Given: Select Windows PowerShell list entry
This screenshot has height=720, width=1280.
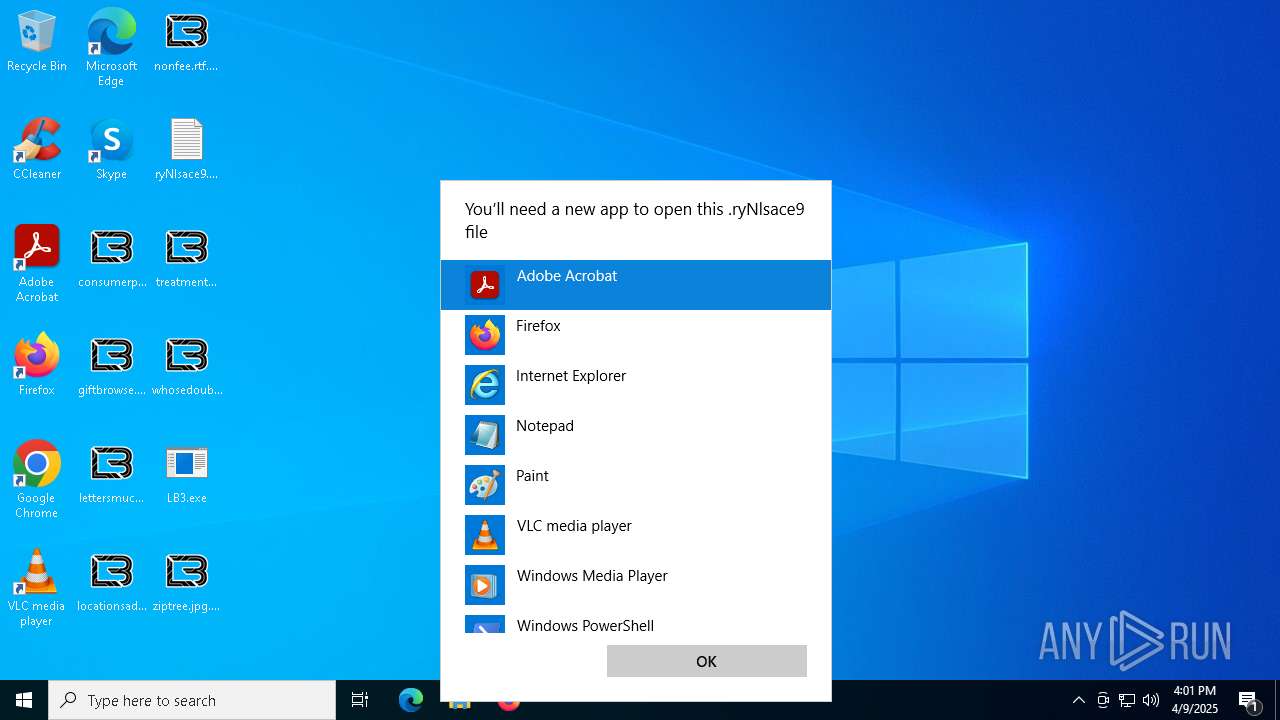Looking at the screenshot, I should 635,623.
